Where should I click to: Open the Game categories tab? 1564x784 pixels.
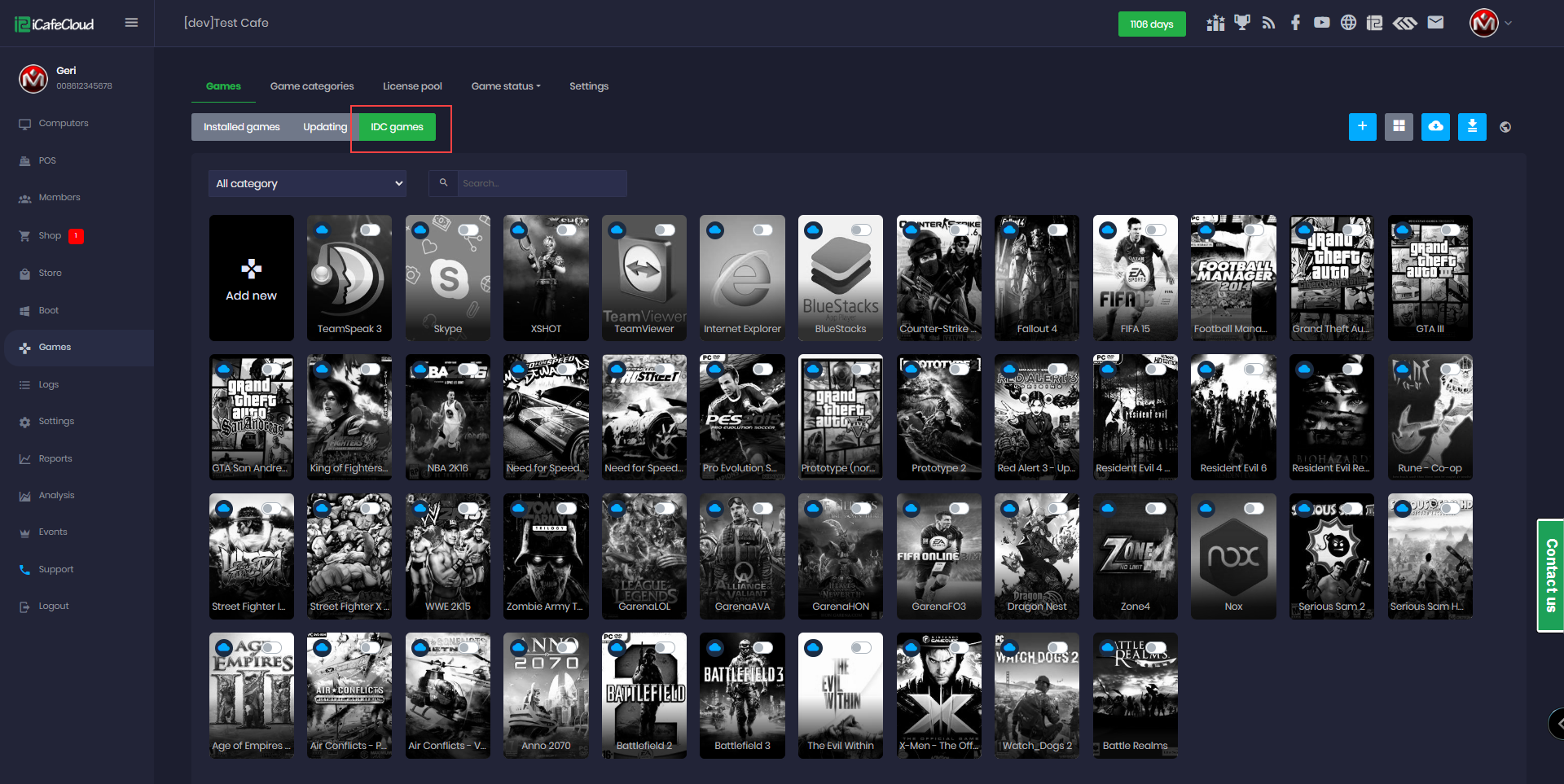(x=312, y=86)
